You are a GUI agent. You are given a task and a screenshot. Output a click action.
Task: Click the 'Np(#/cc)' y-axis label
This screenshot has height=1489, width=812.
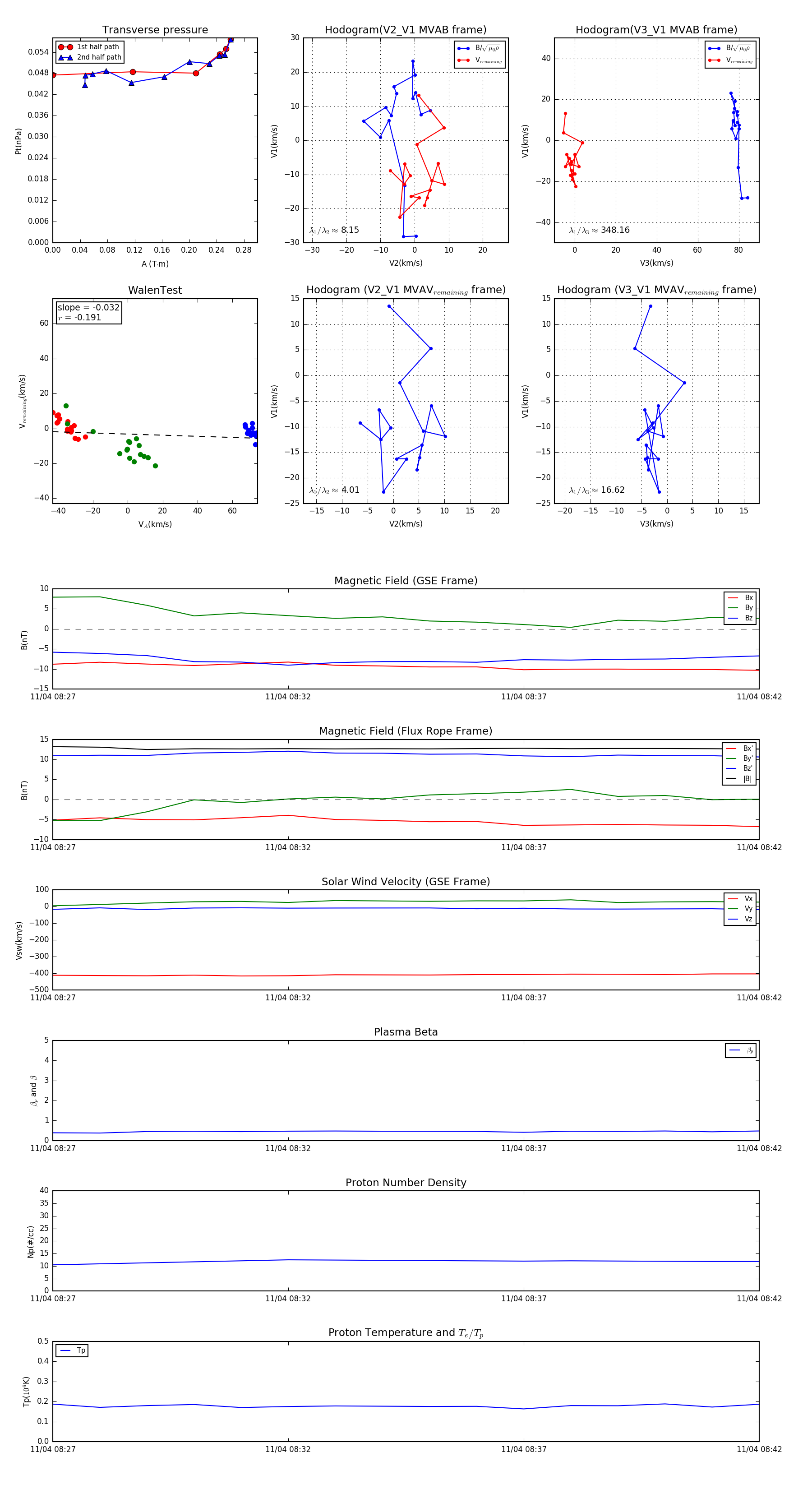tap(31, 1242)
